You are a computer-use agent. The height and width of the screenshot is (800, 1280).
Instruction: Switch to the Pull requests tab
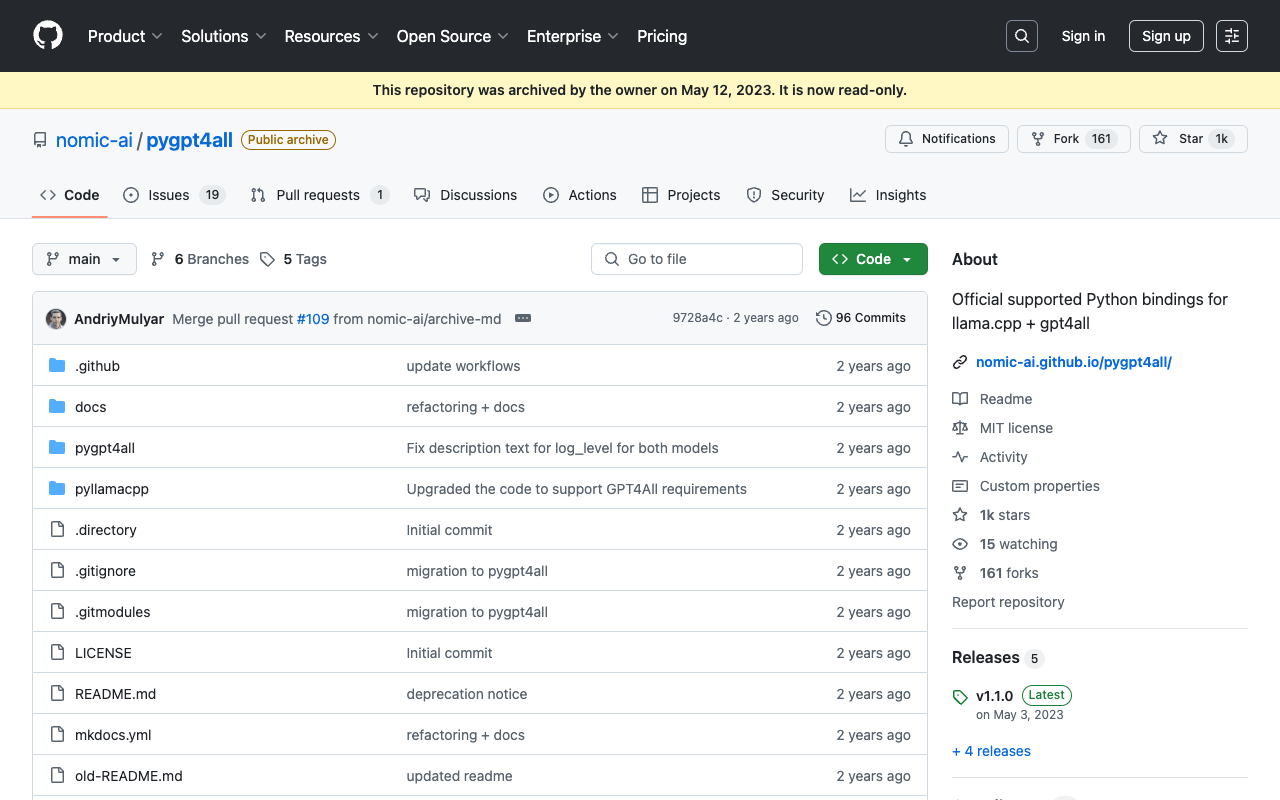tap(319, 195)
